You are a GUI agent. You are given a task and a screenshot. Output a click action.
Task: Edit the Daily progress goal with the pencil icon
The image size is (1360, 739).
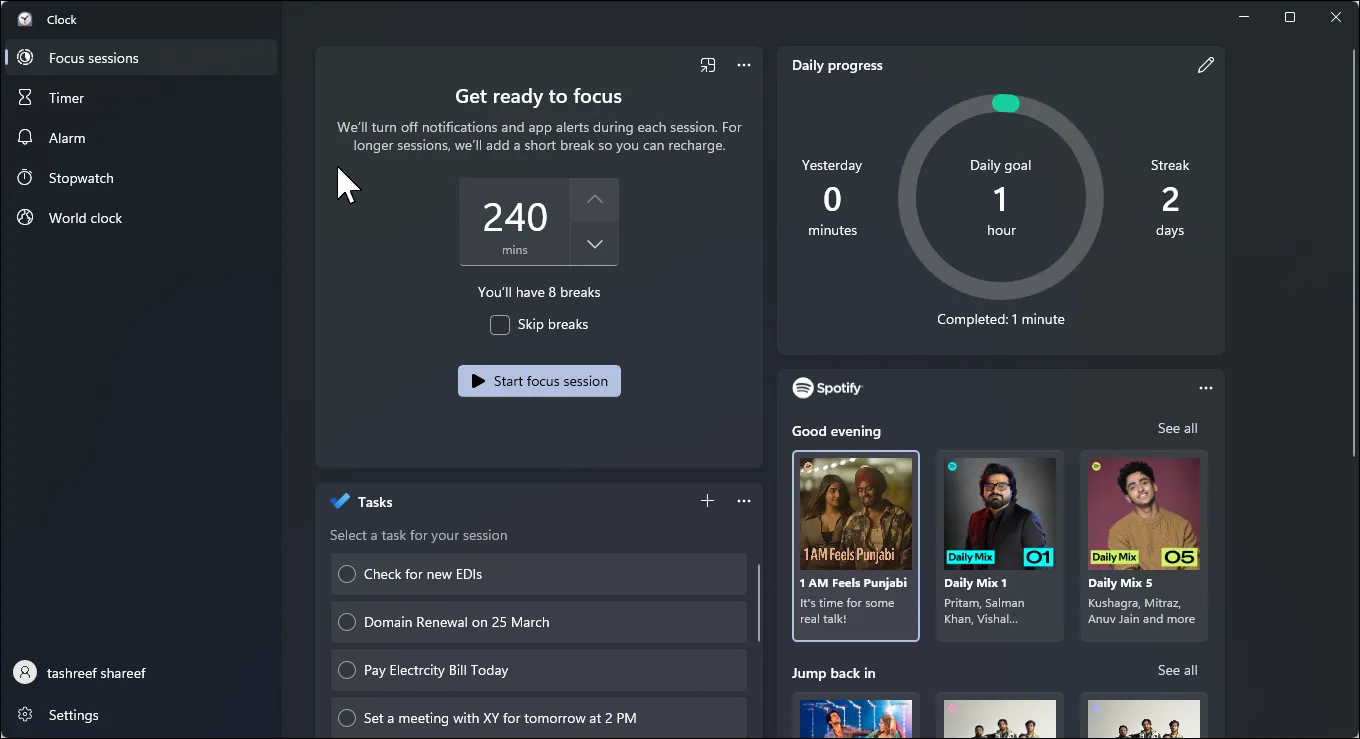coord(1206,64)
